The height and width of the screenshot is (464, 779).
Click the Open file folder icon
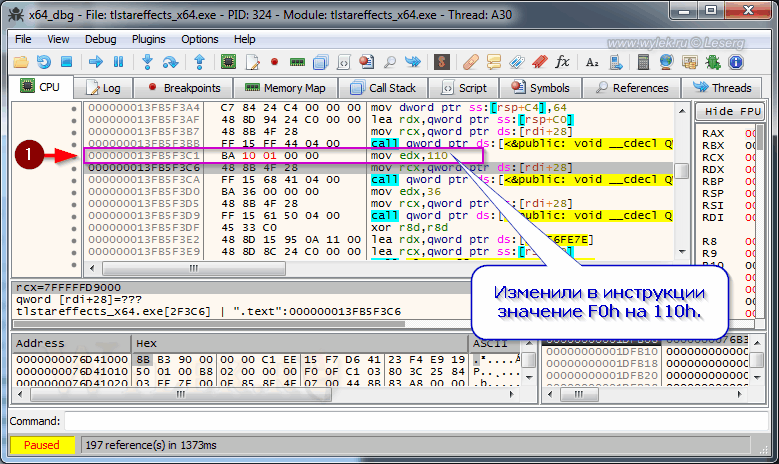pyautogui.click(x=21, y=62)
